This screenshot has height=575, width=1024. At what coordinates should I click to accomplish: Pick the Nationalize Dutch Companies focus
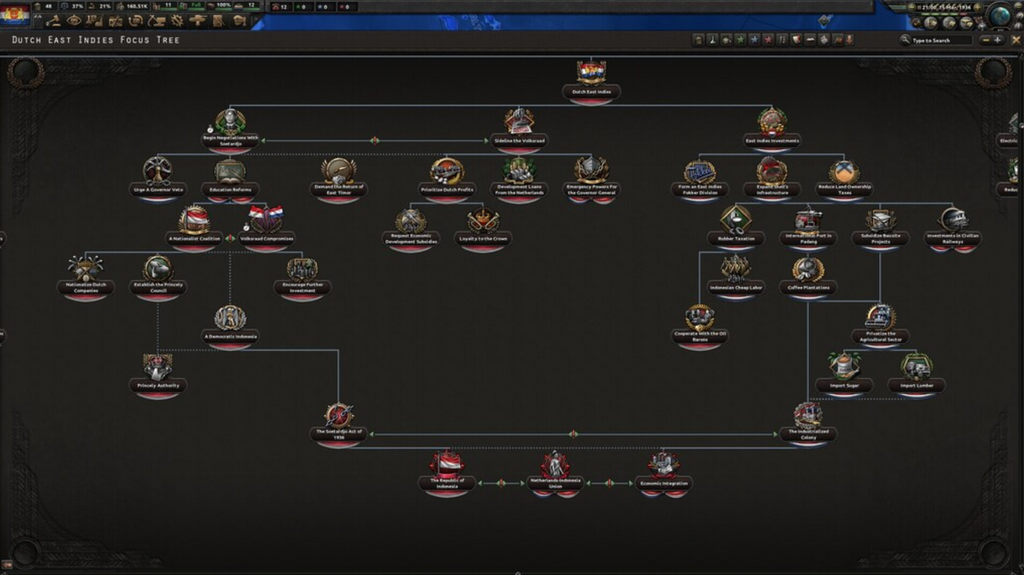[86, 276]
